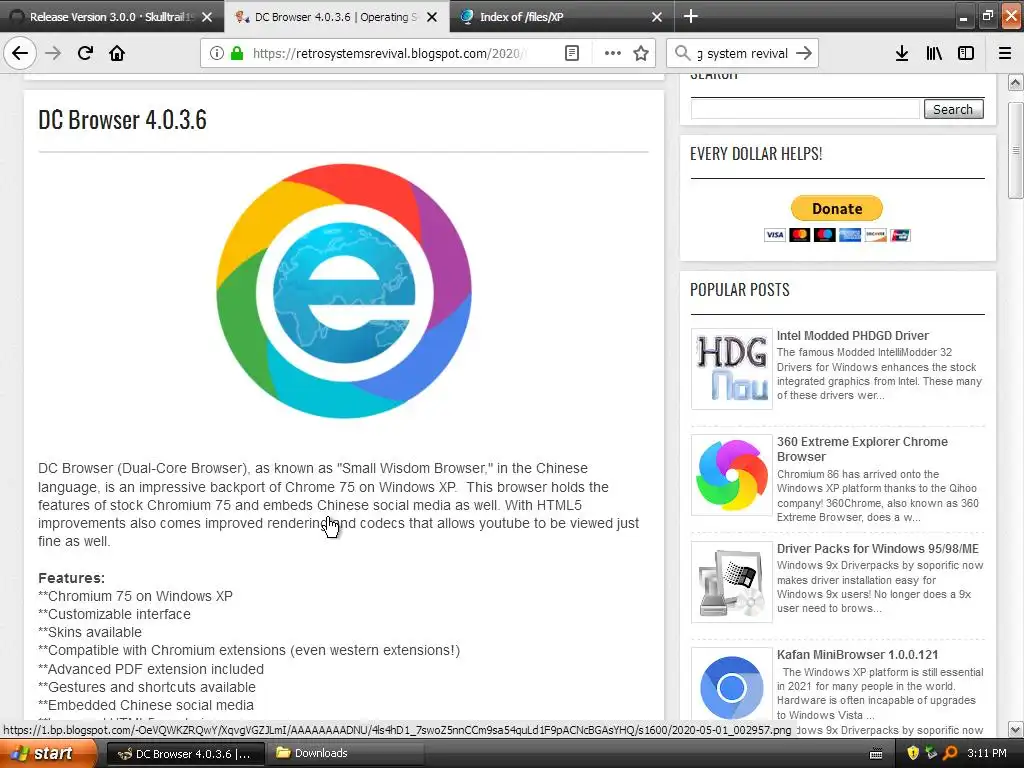Click the EVERY DOLLAR HELPS! heading
Image resolution: width=1024 pixels, height=768 pixels.
pos(756,154)
